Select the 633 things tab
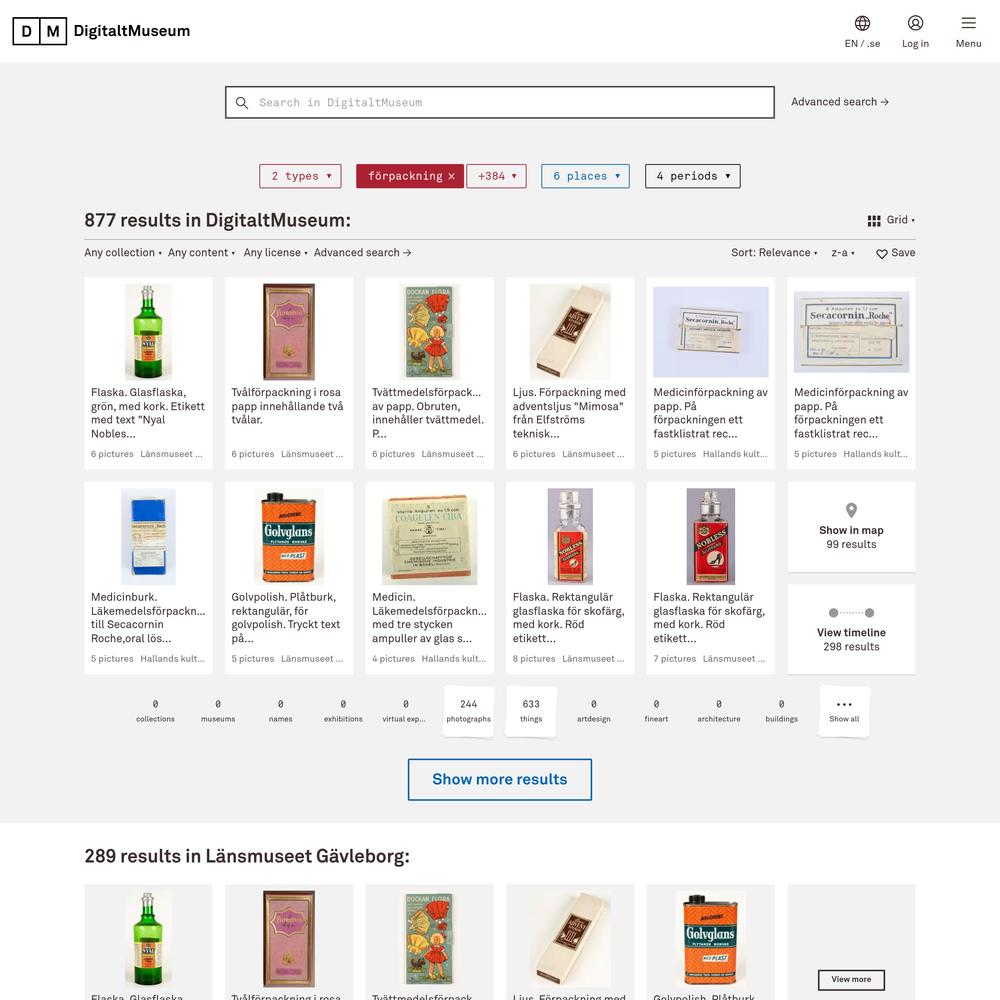The width and height of the screenshot is (1000, 1000). 531,711
